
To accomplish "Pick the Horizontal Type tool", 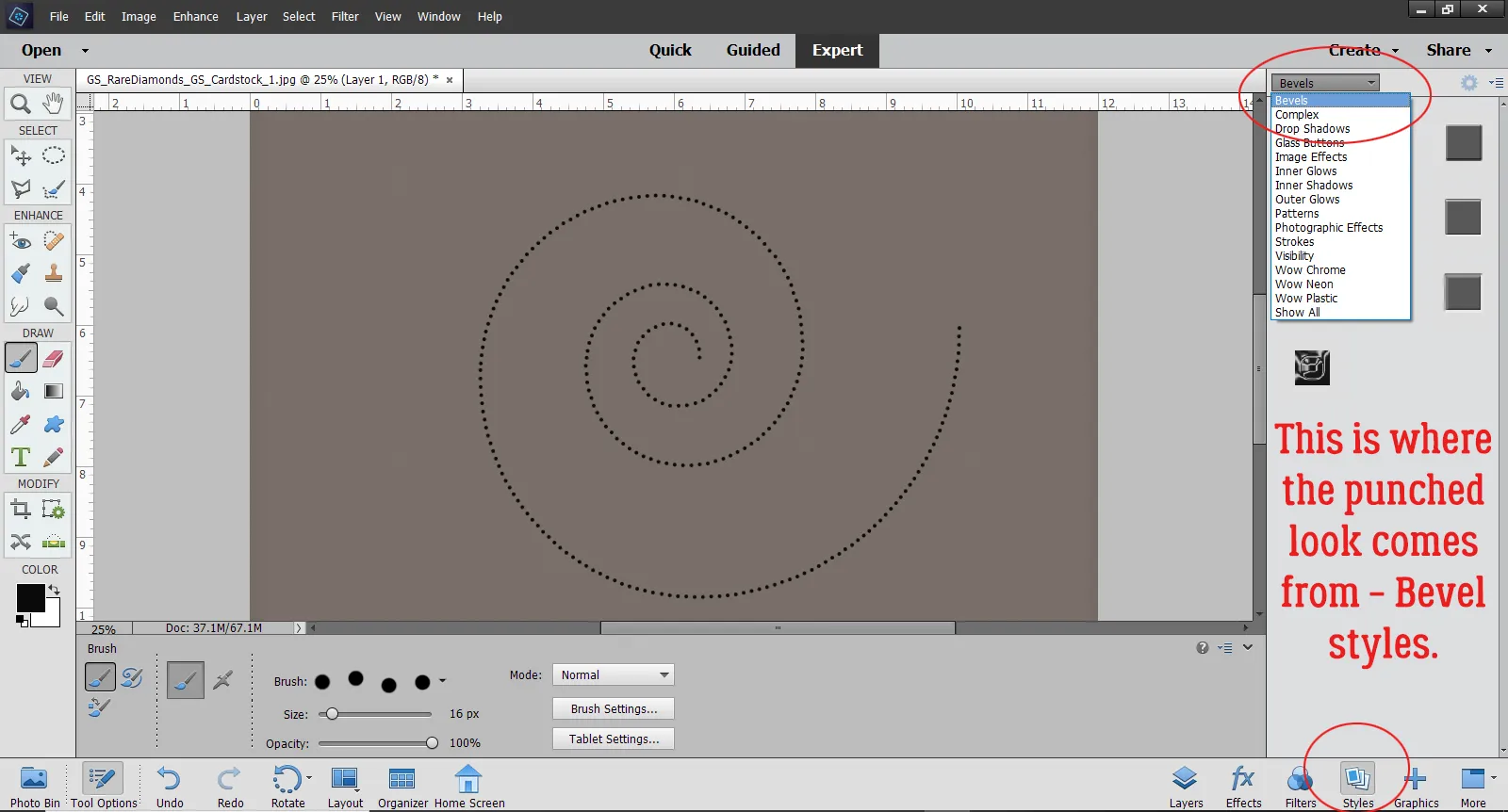I will [x=20, y=457].
